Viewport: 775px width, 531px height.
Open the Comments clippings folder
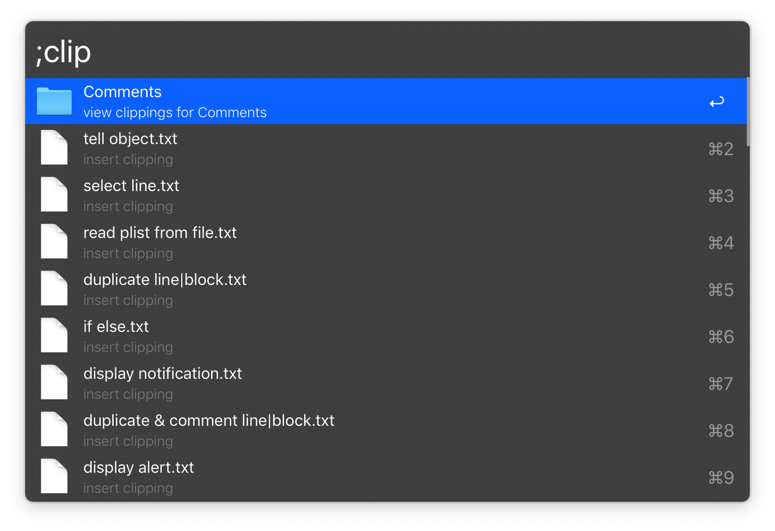pyautogui.click(x=175, y=101)
